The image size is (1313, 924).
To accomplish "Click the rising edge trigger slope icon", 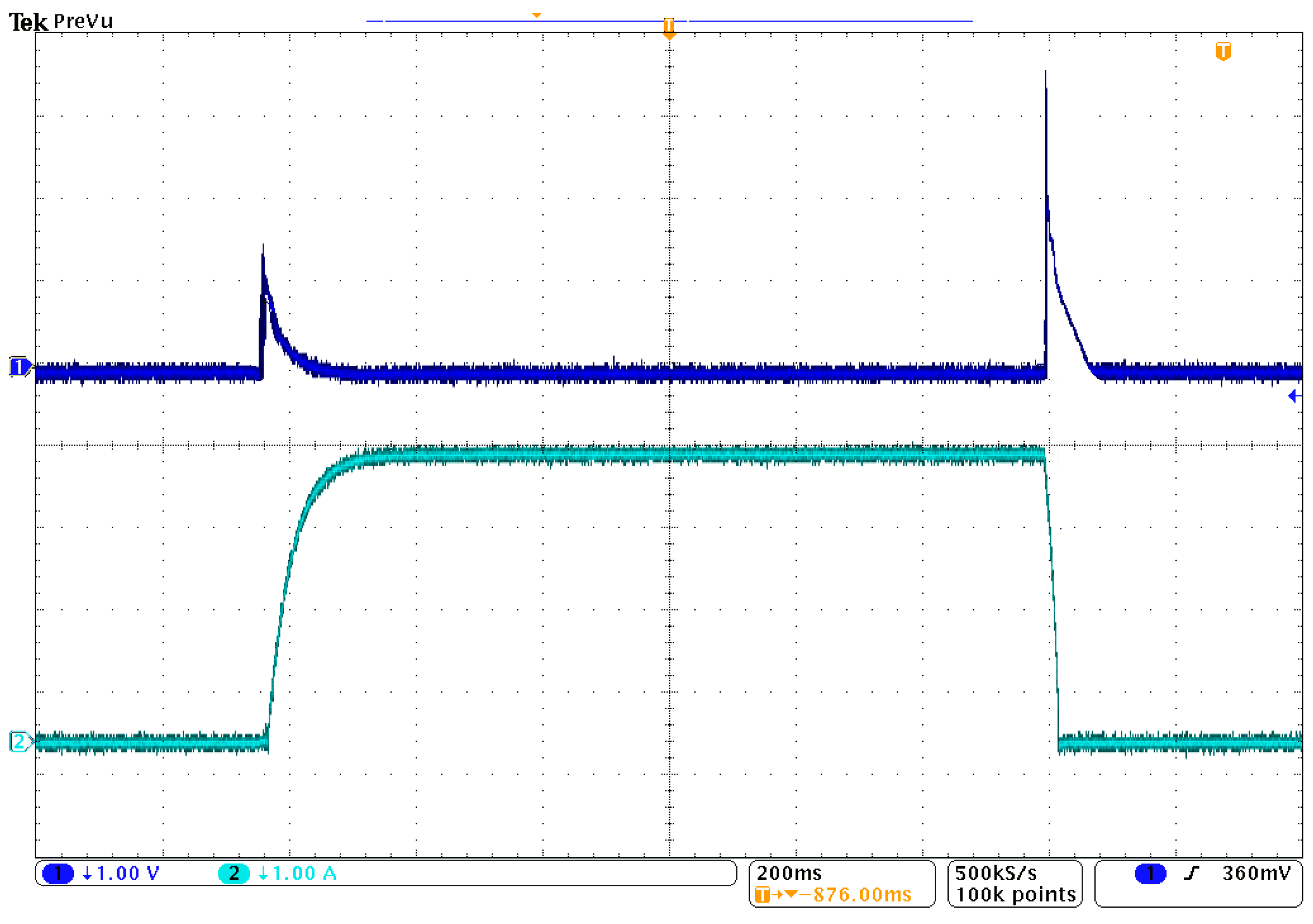I will pos(1192,873).
